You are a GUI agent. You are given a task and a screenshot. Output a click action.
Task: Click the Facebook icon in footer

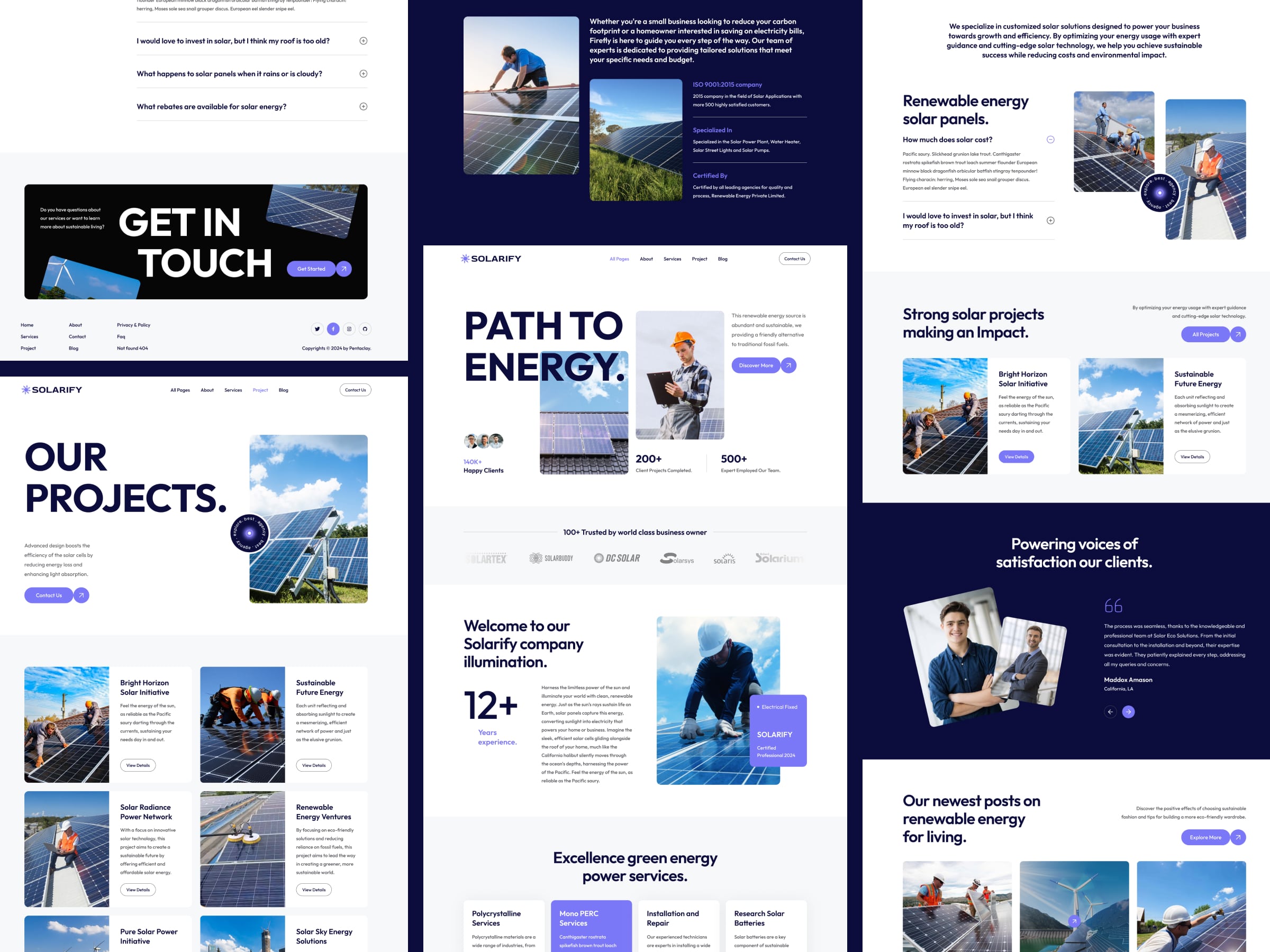[333, 329]
